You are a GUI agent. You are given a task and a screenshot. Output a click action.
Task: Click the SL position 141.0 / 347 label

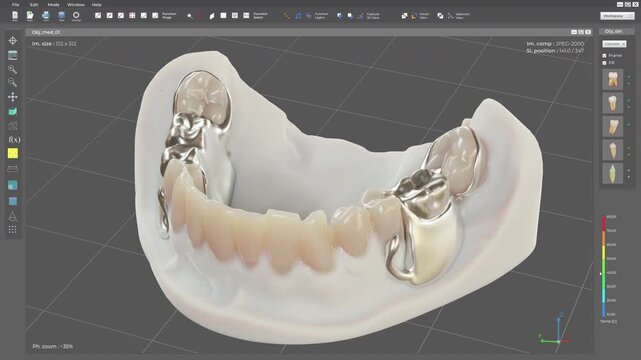tap(555, 51)
